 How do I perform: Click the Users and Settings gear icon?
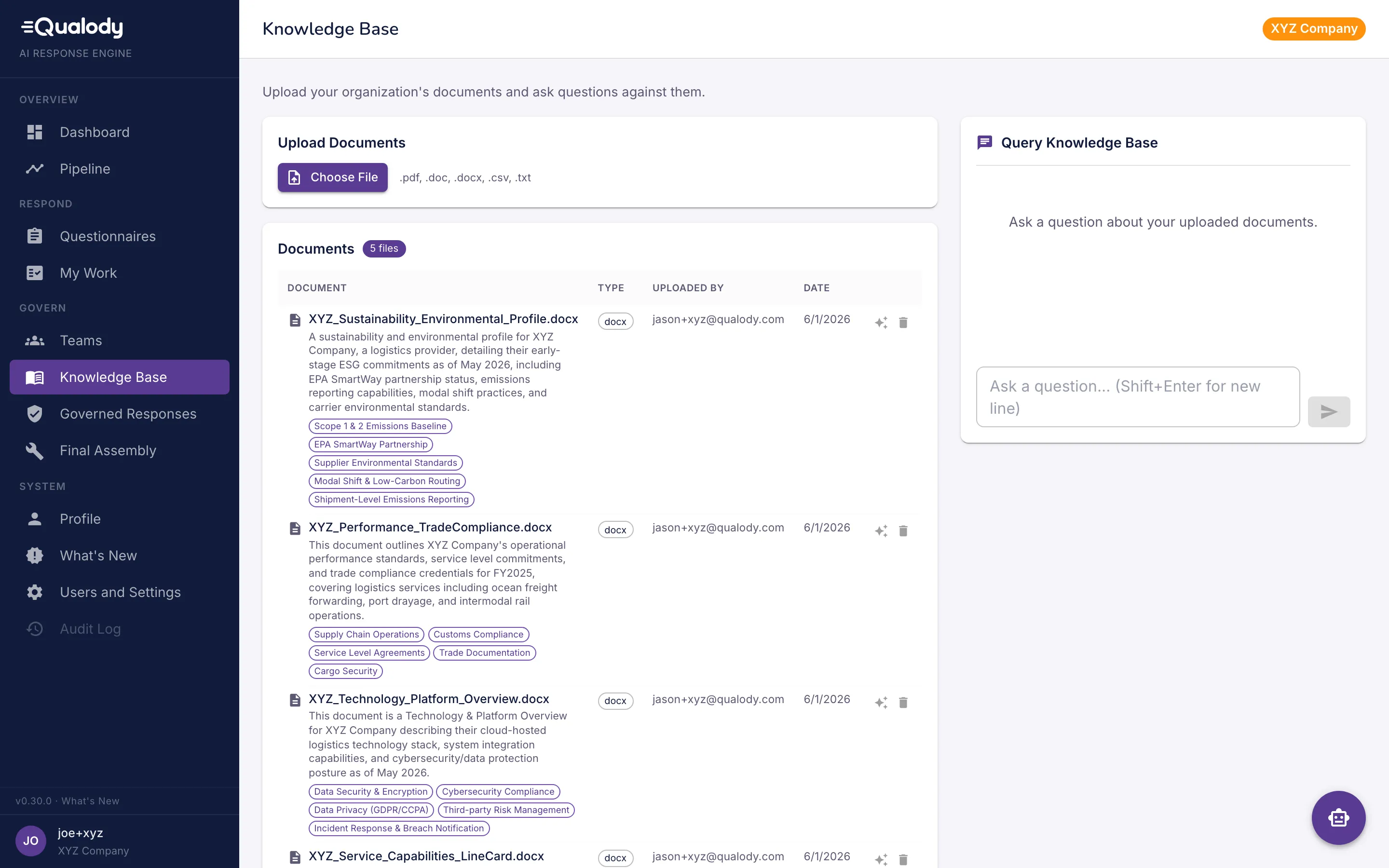coord(34,593)
